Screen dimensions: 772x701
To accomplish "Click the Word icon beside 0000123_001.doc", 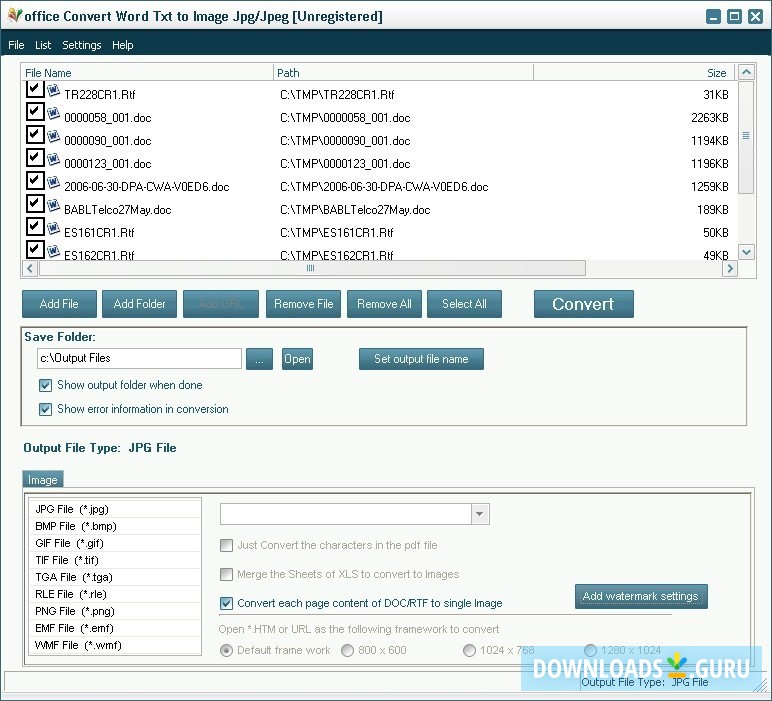I will point(53,160).
